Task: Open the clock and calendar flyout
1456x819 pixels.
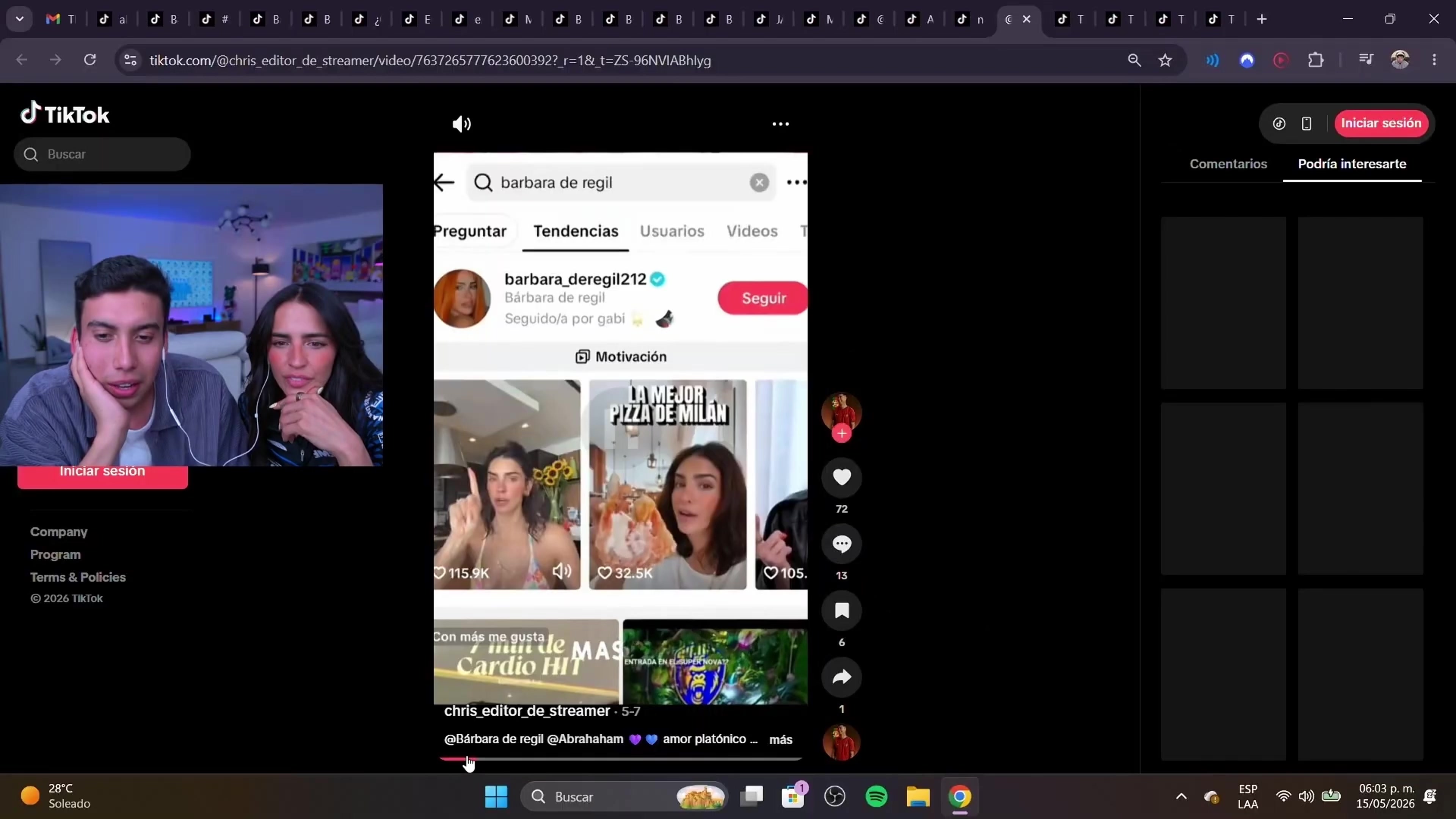Action: [1385, 796]
